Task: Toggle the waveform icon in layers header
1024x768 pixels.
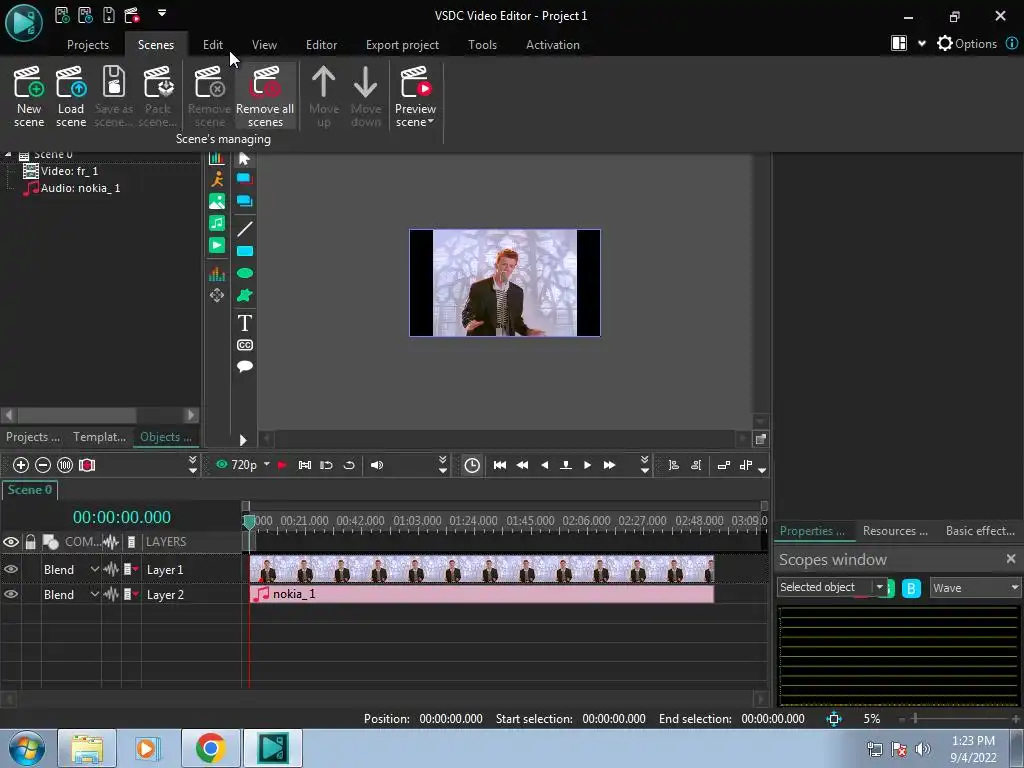Action: tap(111, 542)
